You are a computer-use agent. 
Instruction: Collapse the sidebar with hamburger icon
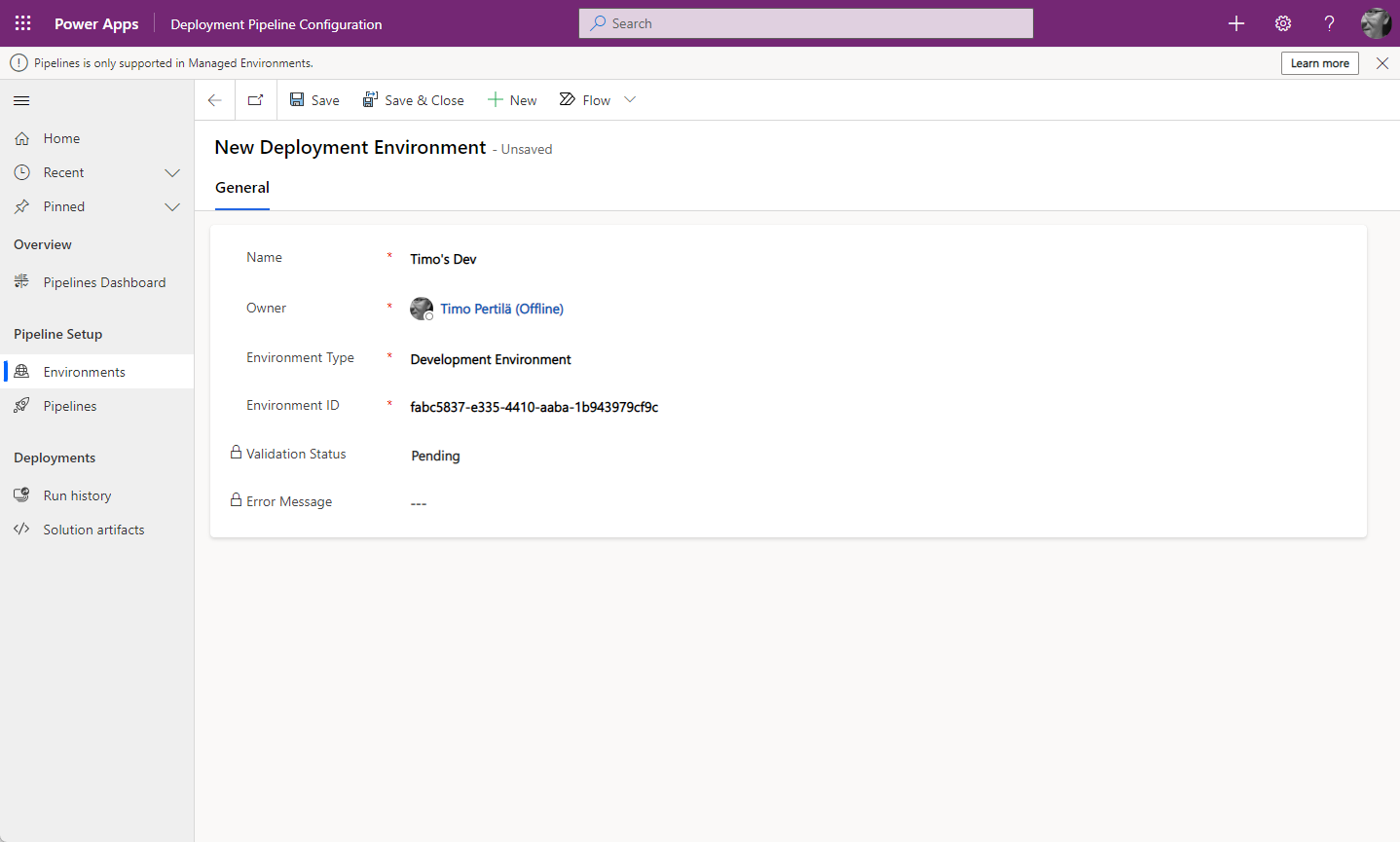pos(21,101)
